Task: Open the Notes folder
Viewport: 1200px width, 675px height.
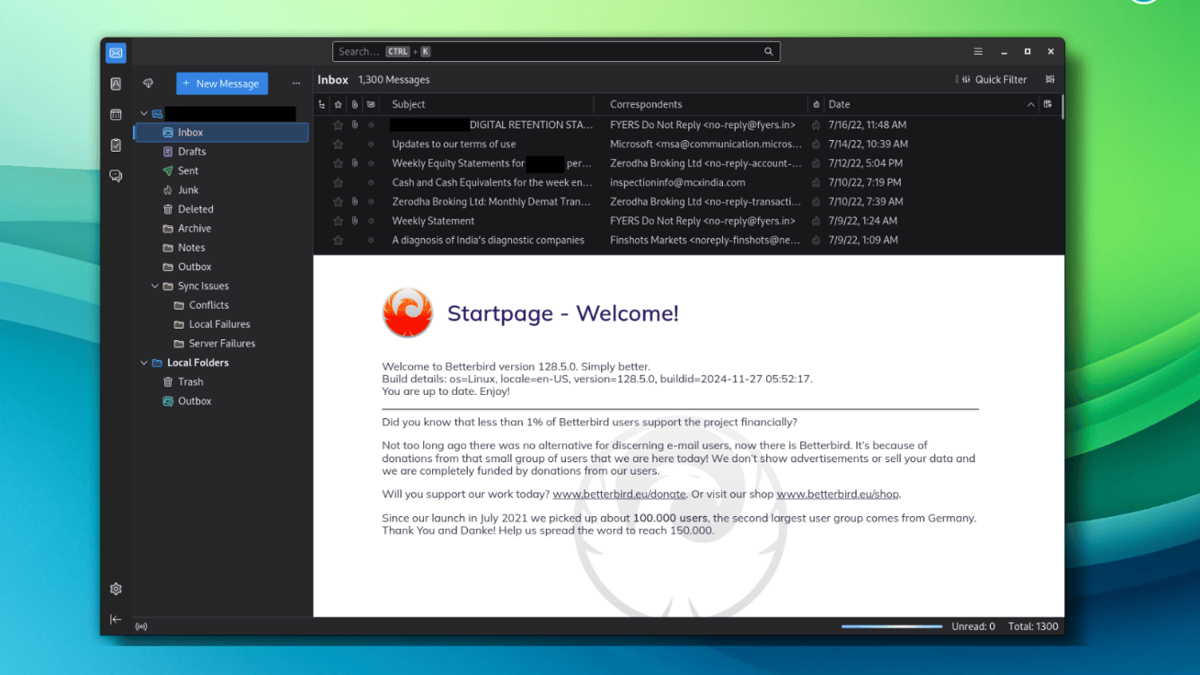Action: [x=221, y=247]
